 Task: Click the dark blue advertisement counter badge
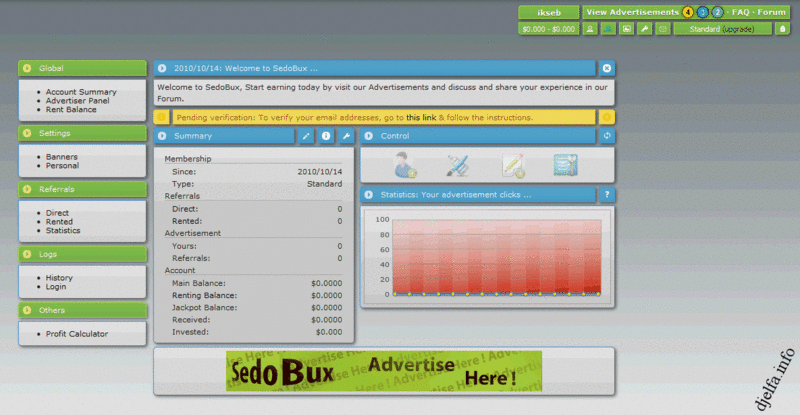pos(703,12)
